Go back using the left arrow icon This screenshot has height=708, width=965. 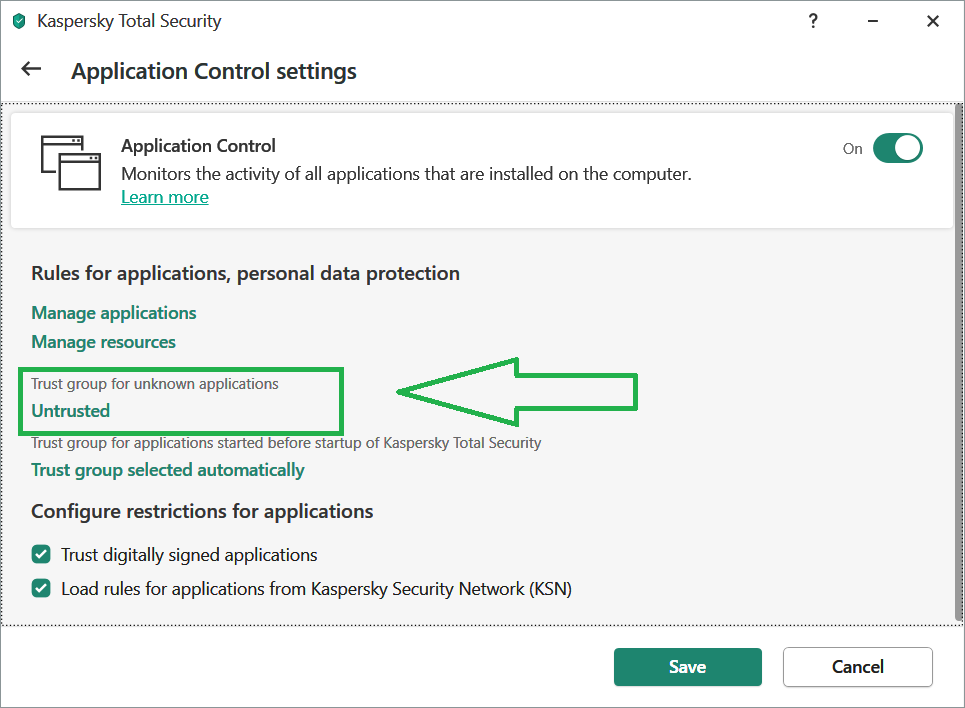32,69
